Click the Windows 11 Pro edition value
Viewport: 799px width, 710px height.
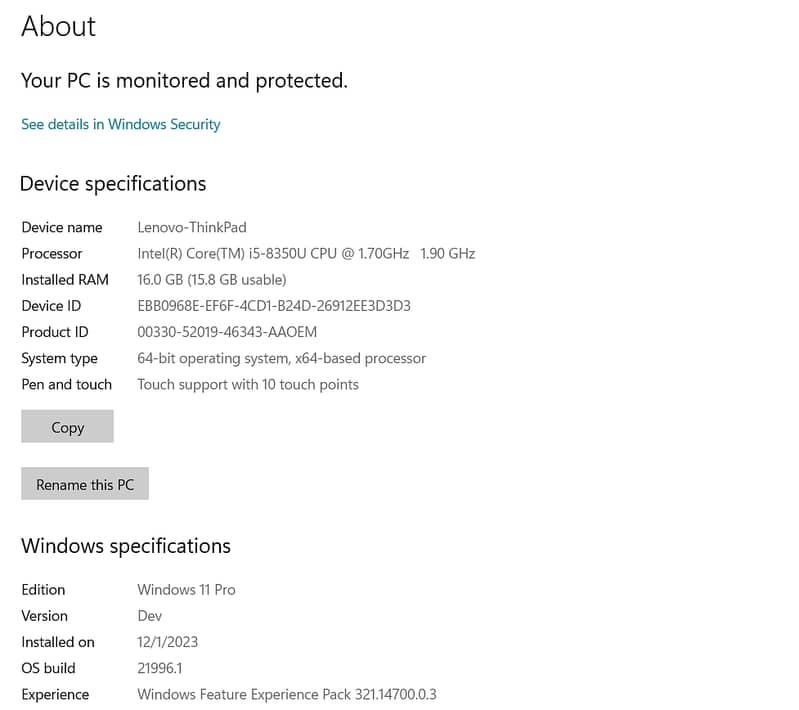[186, 589]
